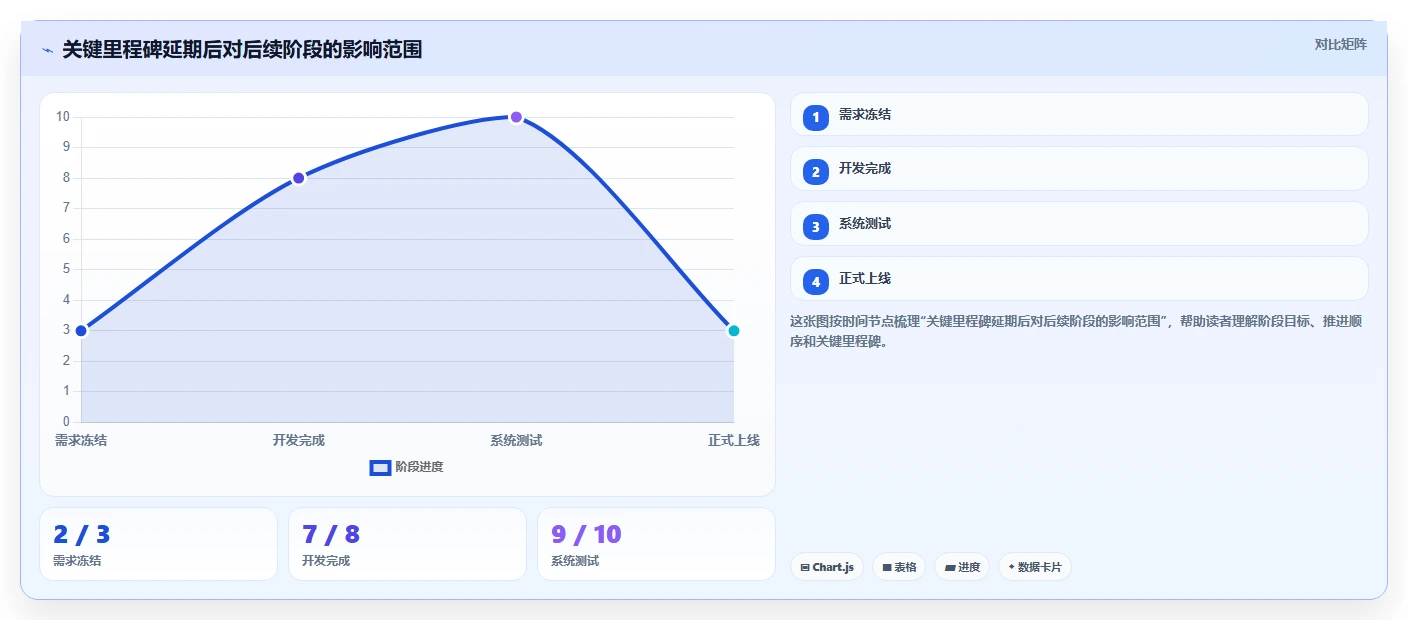Click the 正式上线 cyan data point

(x=733, y=331)
